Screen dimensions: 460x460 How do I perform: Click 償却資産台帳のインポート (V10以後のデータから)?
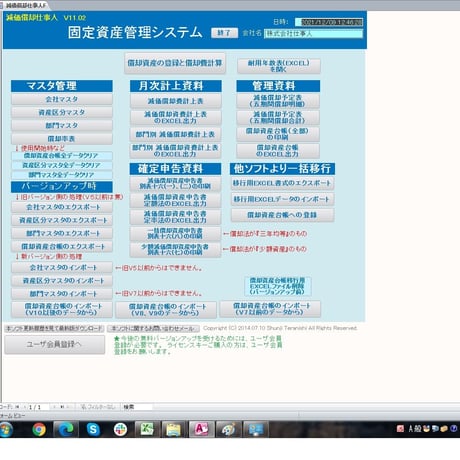62,309
